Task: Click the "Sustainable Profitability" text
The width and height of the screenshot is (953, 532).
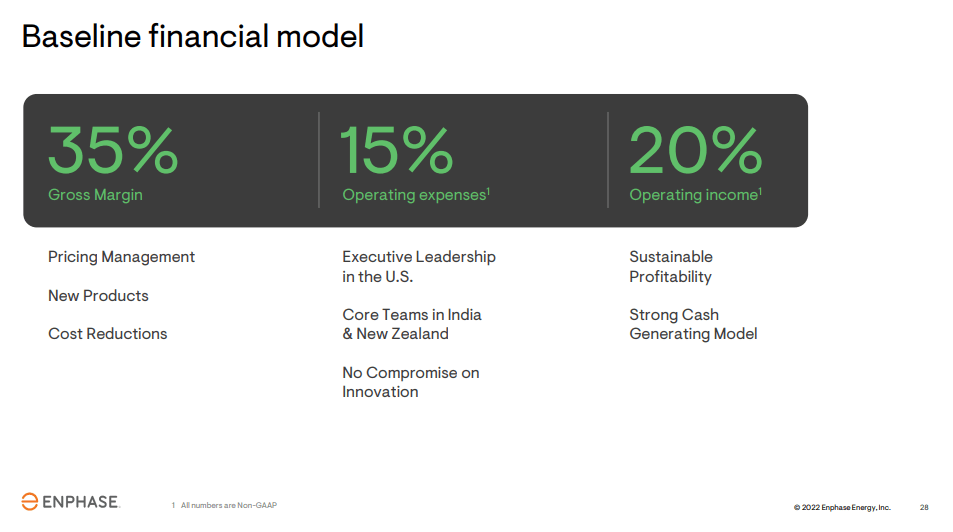Action: point(670,267)
